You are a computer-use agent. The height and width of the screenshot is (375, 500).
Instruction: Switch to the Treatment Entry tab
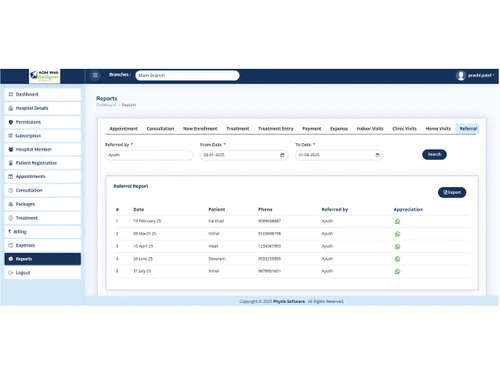tap(276, 129)
